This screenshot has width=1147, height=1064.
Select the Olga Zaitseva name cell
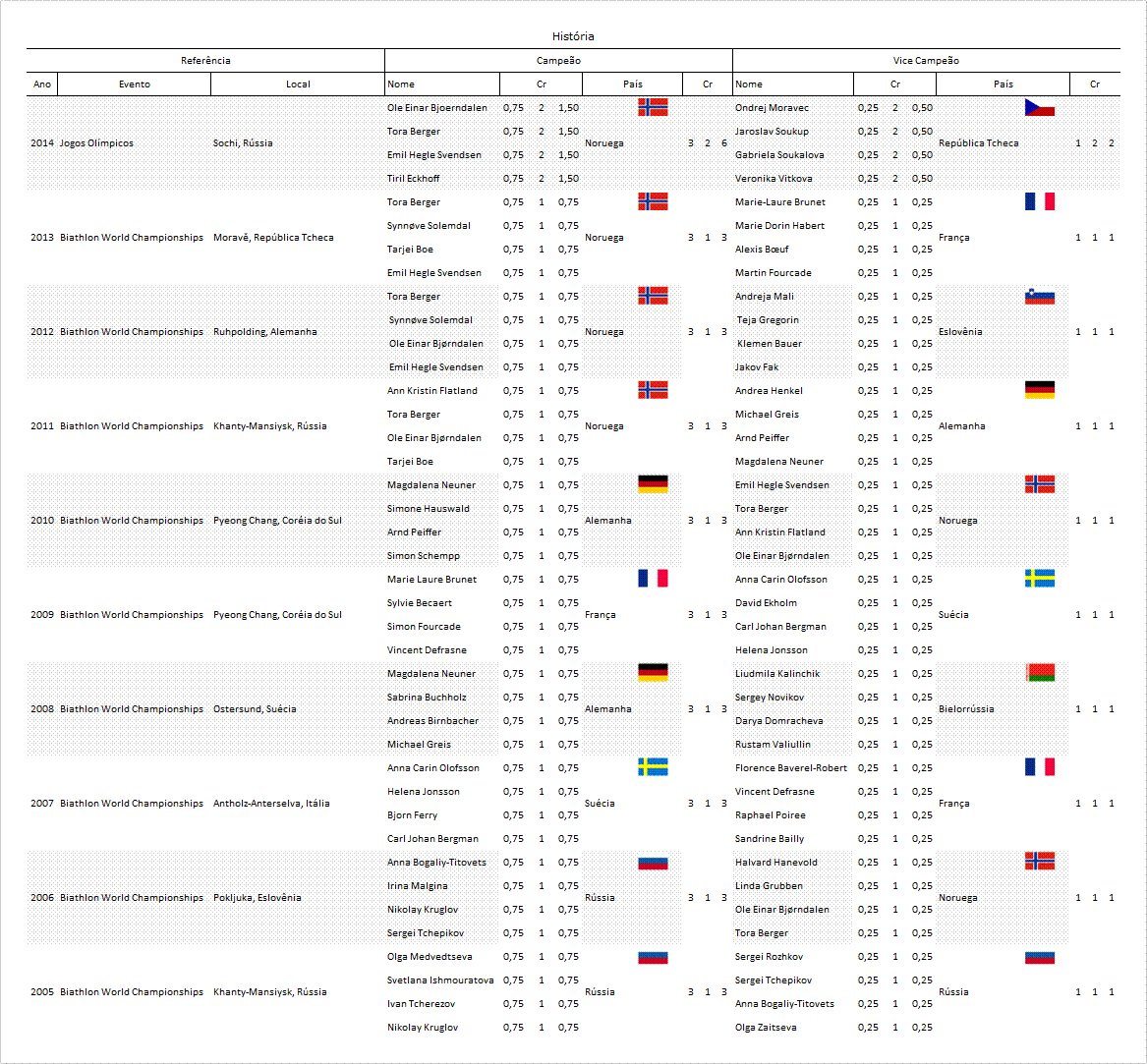tap(765, 1028)
